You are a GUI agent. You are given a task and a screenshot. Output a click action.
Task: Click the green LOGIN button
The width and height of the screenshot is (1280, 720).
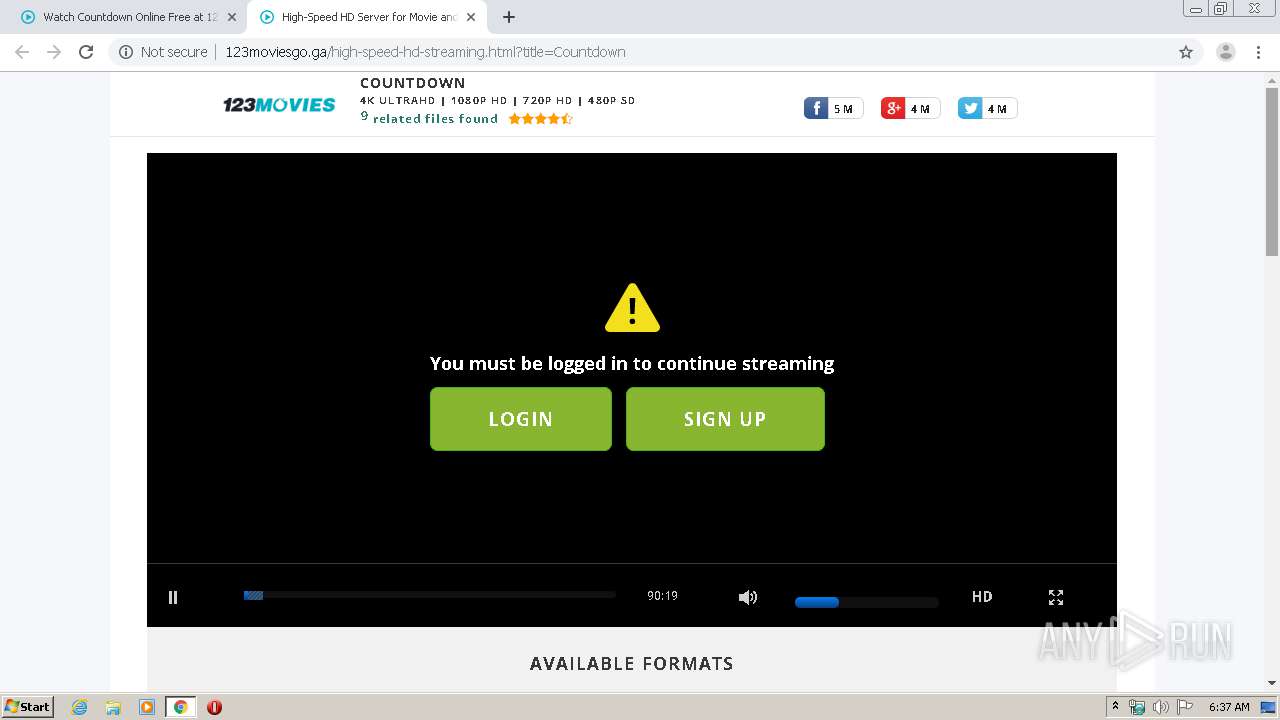tap(521, 419)
